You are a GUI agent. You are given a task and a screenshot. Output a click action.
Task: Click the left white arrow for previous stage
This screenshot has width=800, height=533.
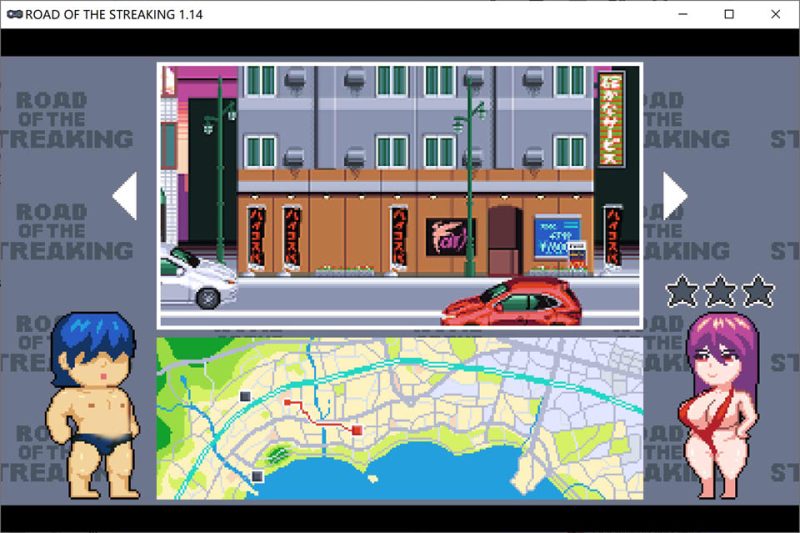coord(126,196)
